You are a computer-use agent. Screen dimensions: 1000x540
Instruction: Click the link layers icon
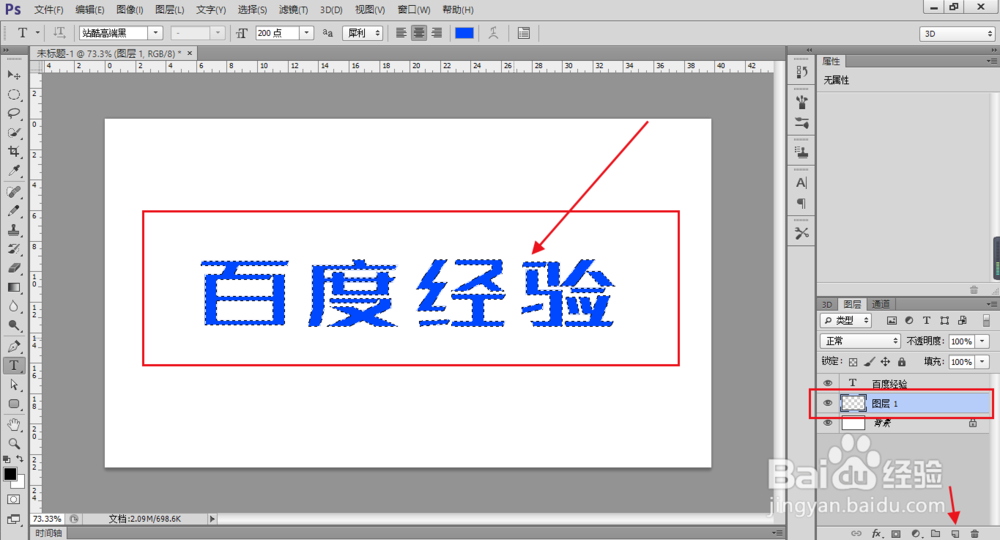856,534
